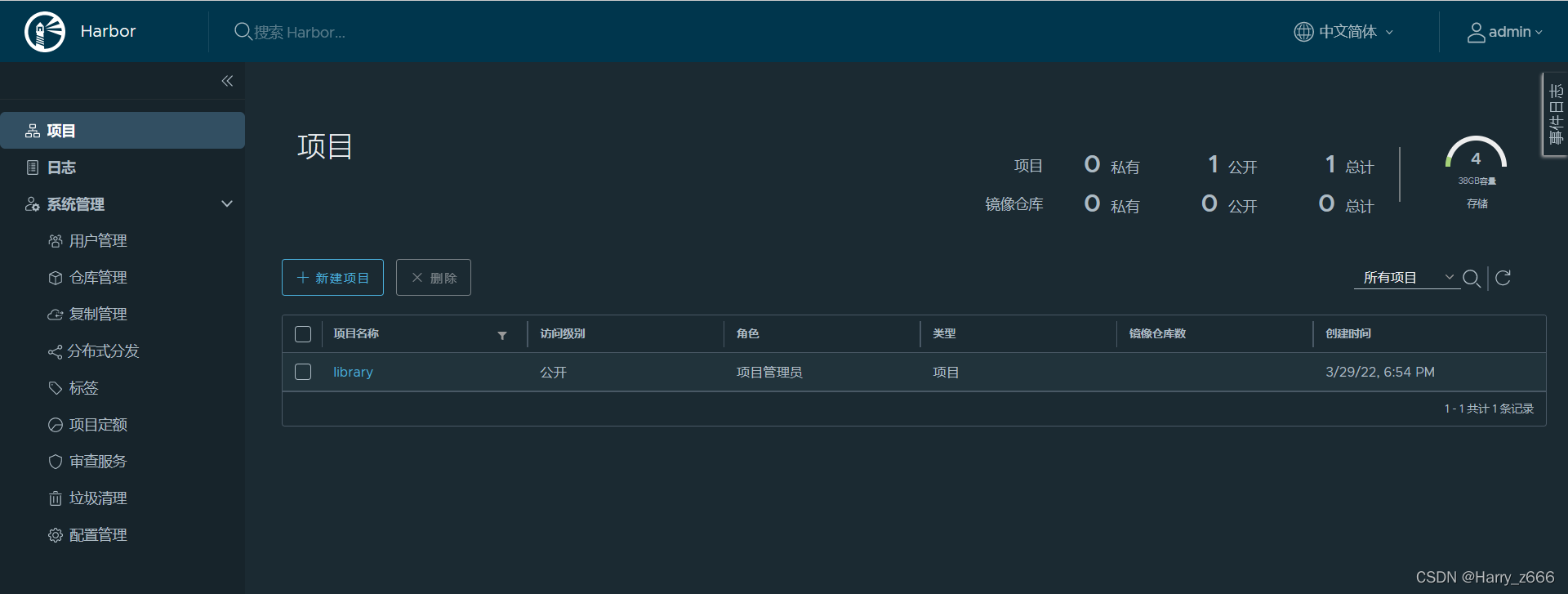Viewport: 1568px width, 594px height.
Task: Sort by the 镜像仓库数 column header
Action: point(1157,334)
